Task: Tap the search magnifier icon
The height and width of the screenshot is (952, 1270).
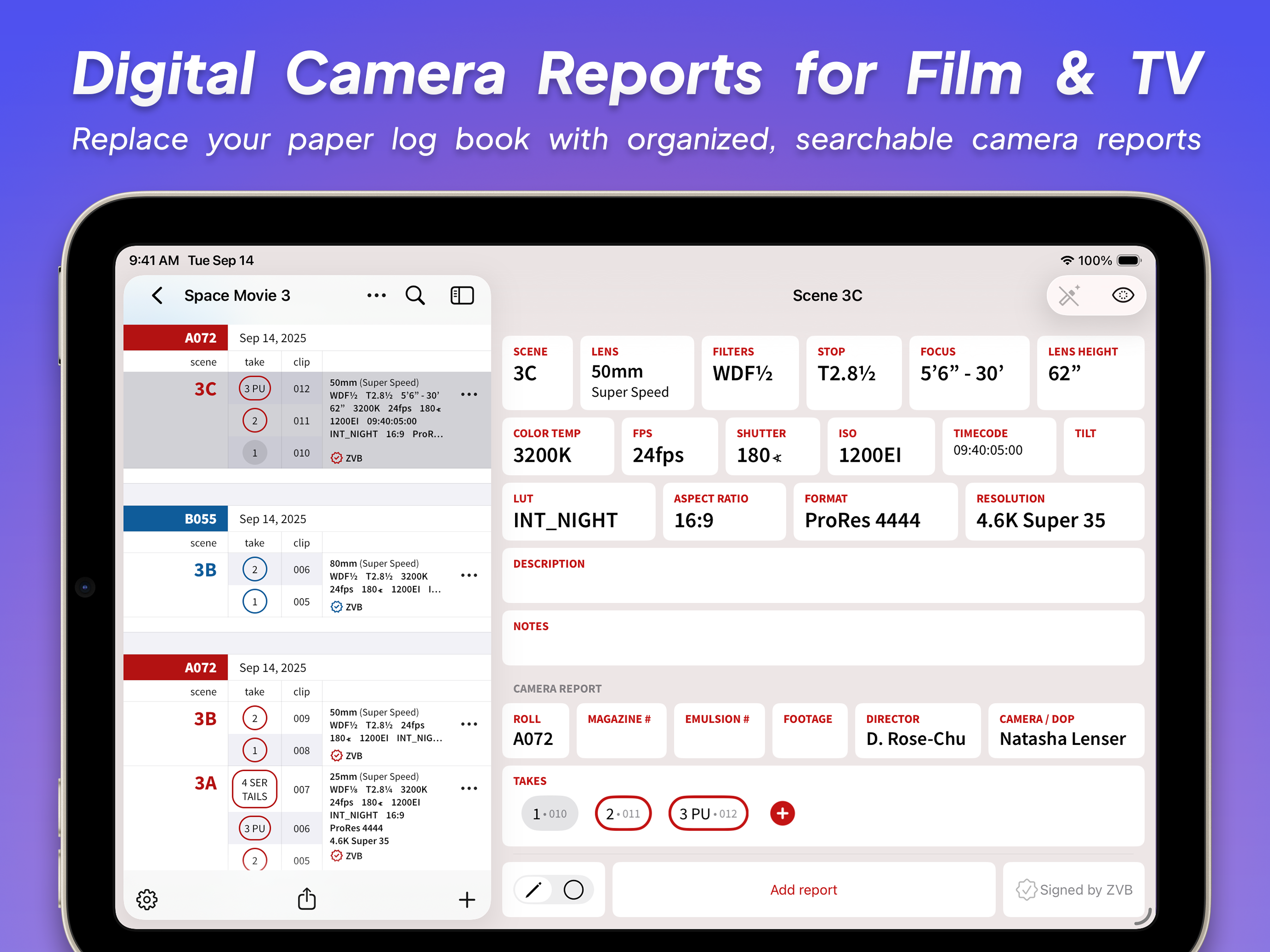Action: click(x=414, y=296)
